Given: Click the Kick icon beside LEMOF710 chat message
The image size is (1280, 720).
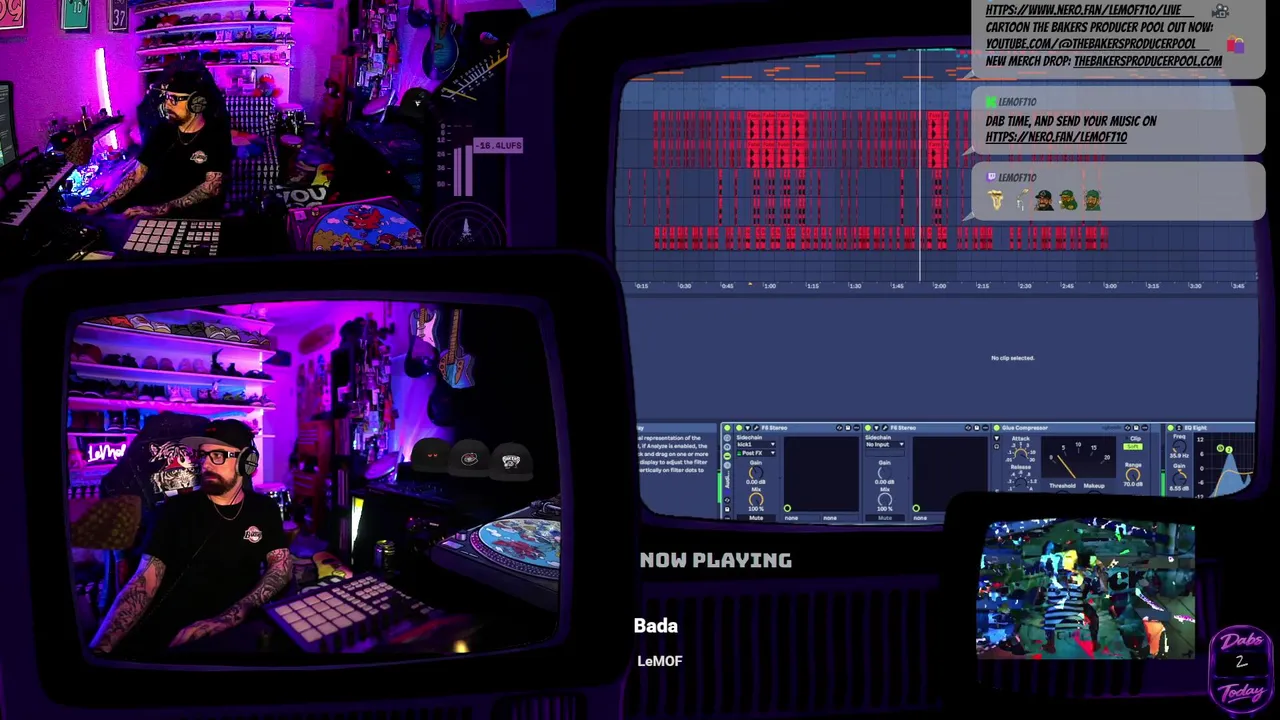Looking at the screenshot, I should point(991,102).
